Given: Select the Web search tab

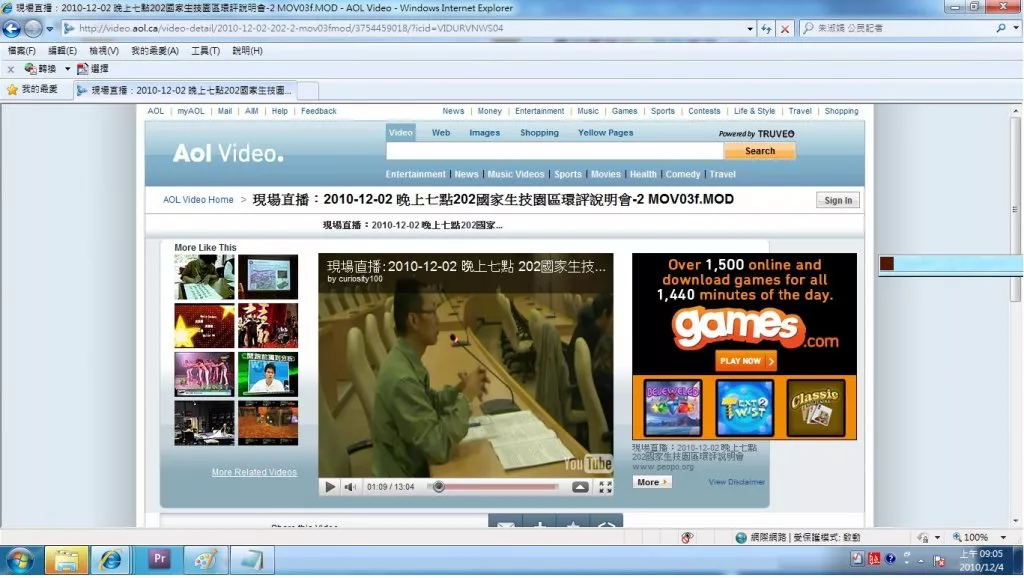Looking at the screenshot, I should coord(441,133).
